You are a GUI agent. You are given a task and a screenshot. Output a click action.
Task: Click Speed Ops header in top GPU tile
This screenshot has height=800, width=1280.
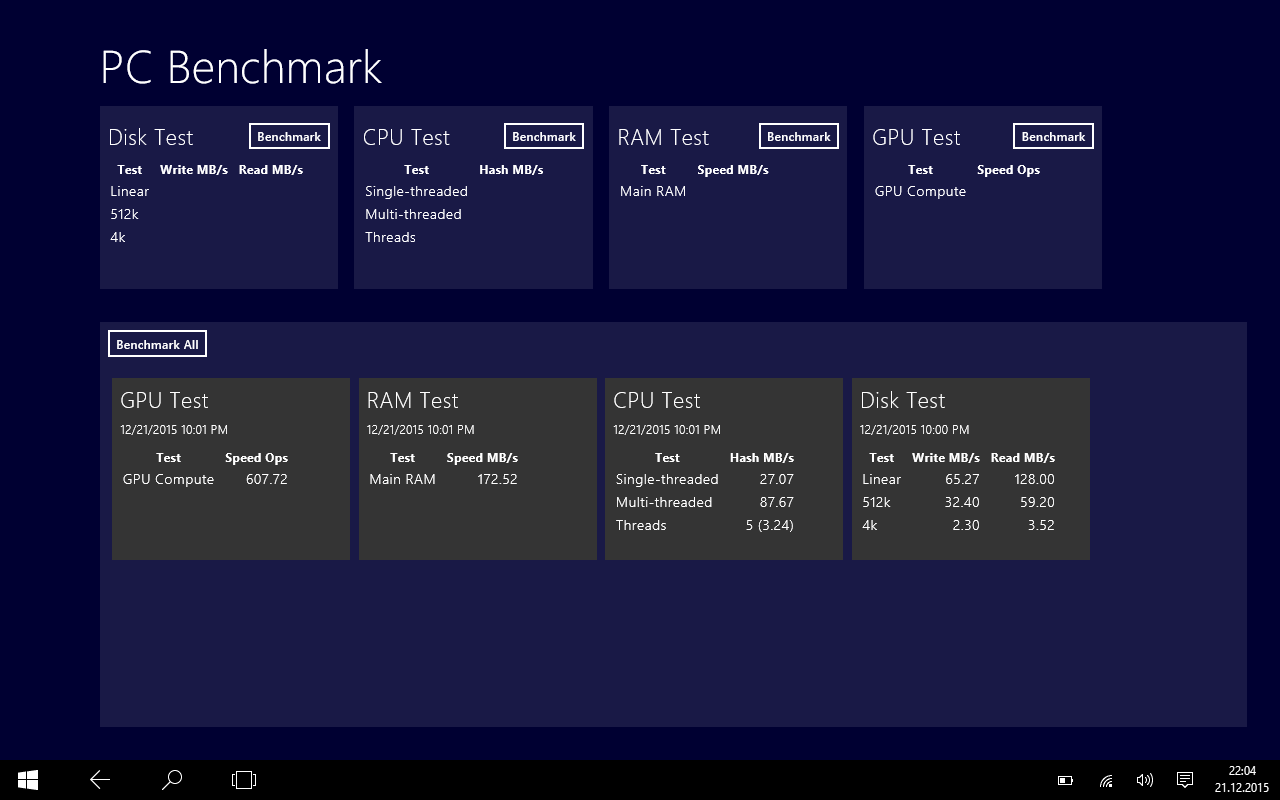pos(1008,170)
